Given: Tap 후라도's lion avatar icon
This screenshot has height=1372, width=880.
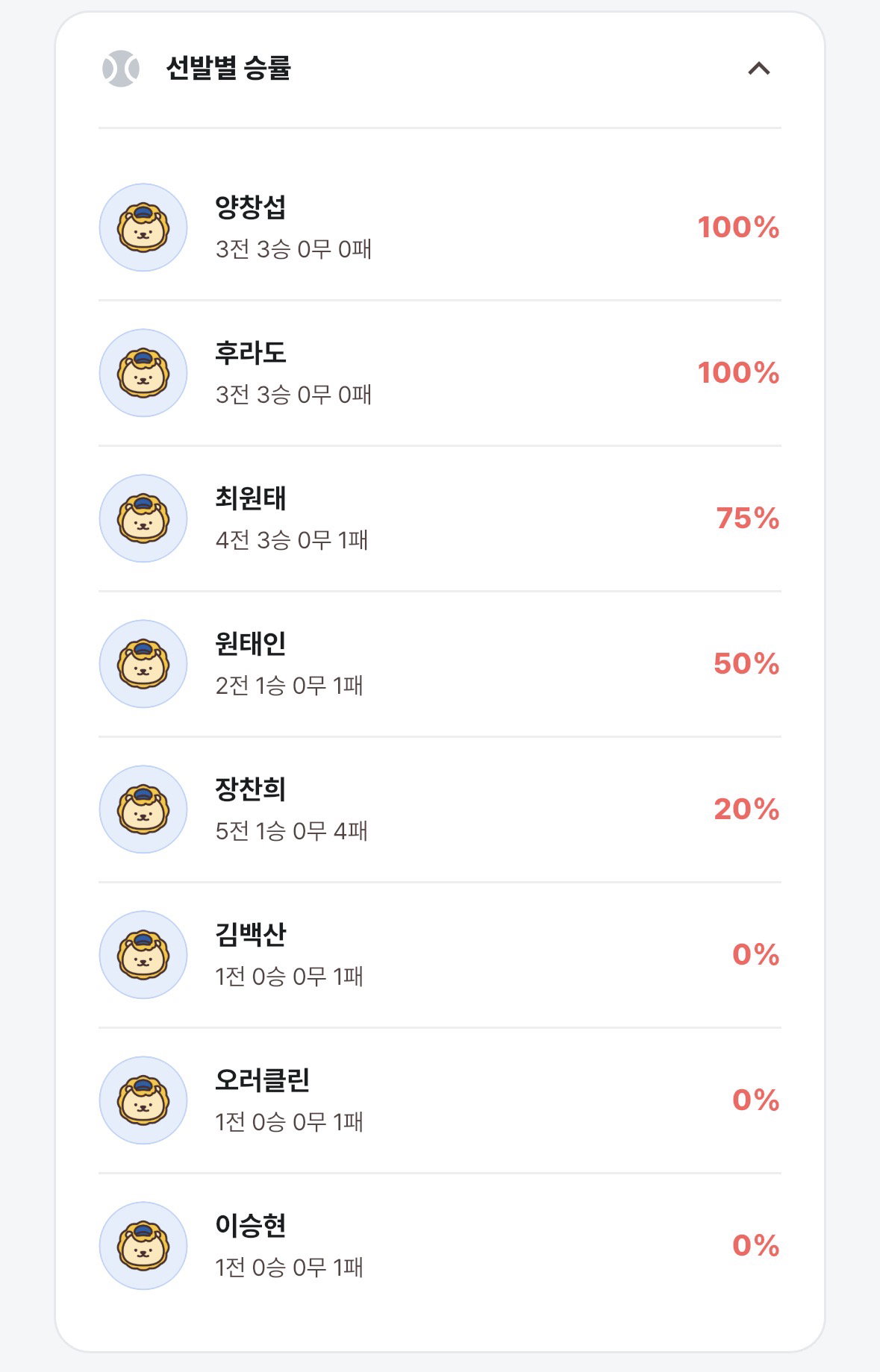Looking at the screenshot, I should [x=143, y=373].
